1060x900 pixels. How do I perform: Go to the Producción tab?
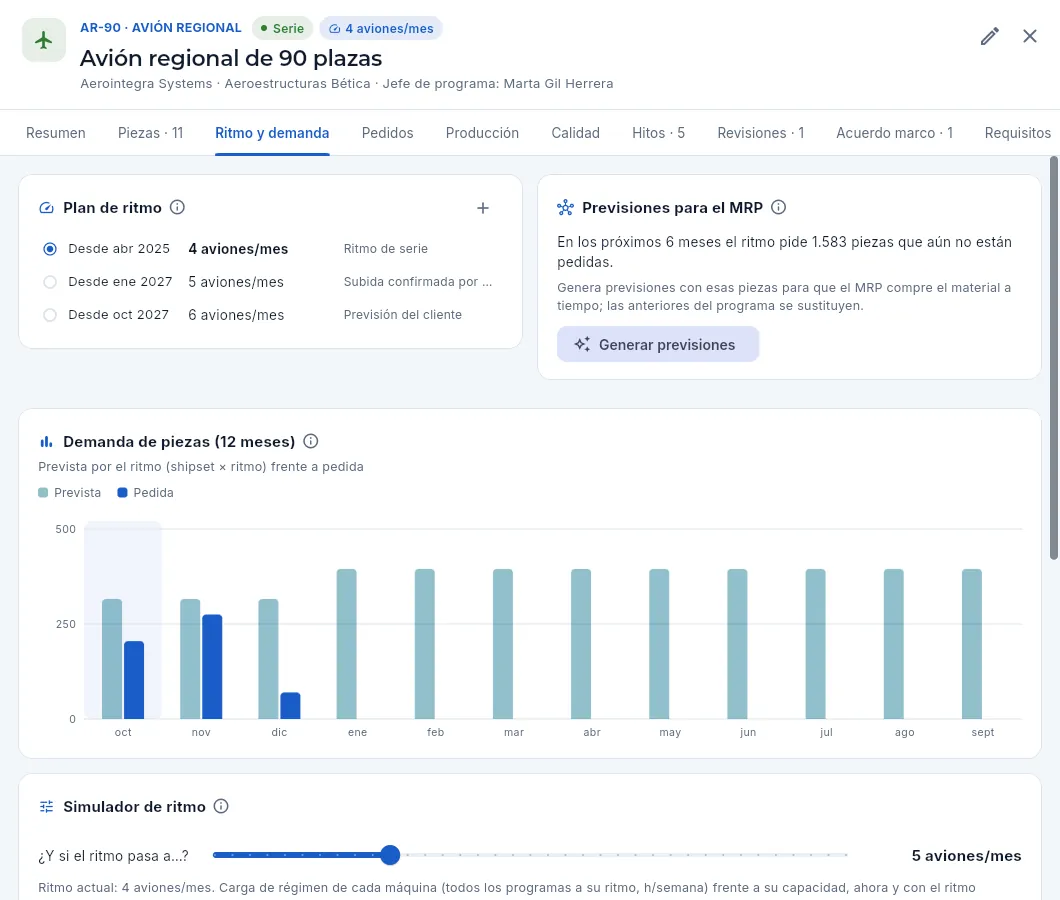[482, 133]
